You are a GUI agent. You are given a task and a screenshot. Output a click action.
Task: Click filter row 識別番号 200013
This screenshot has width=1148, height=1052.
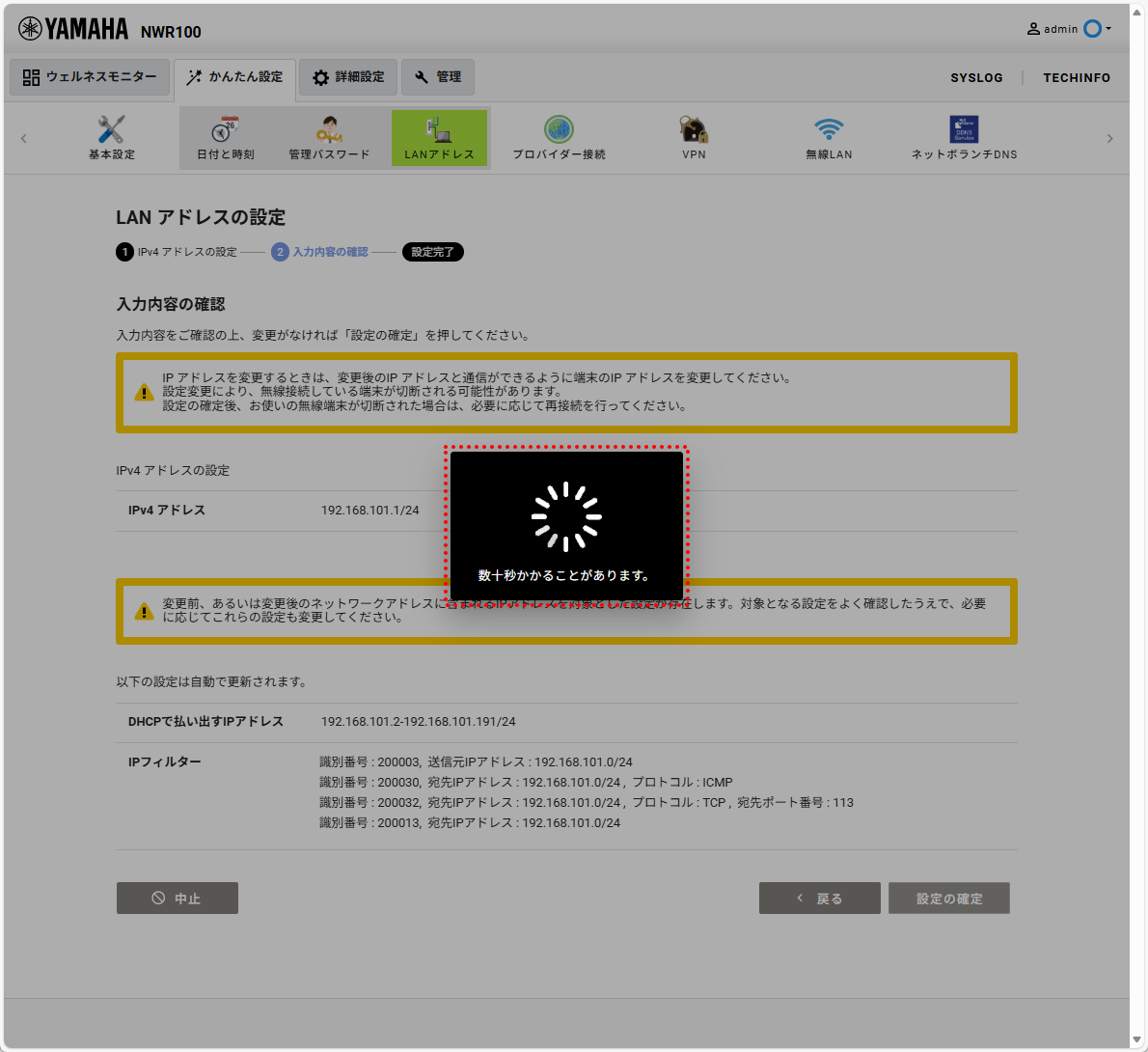coord(470,822)
